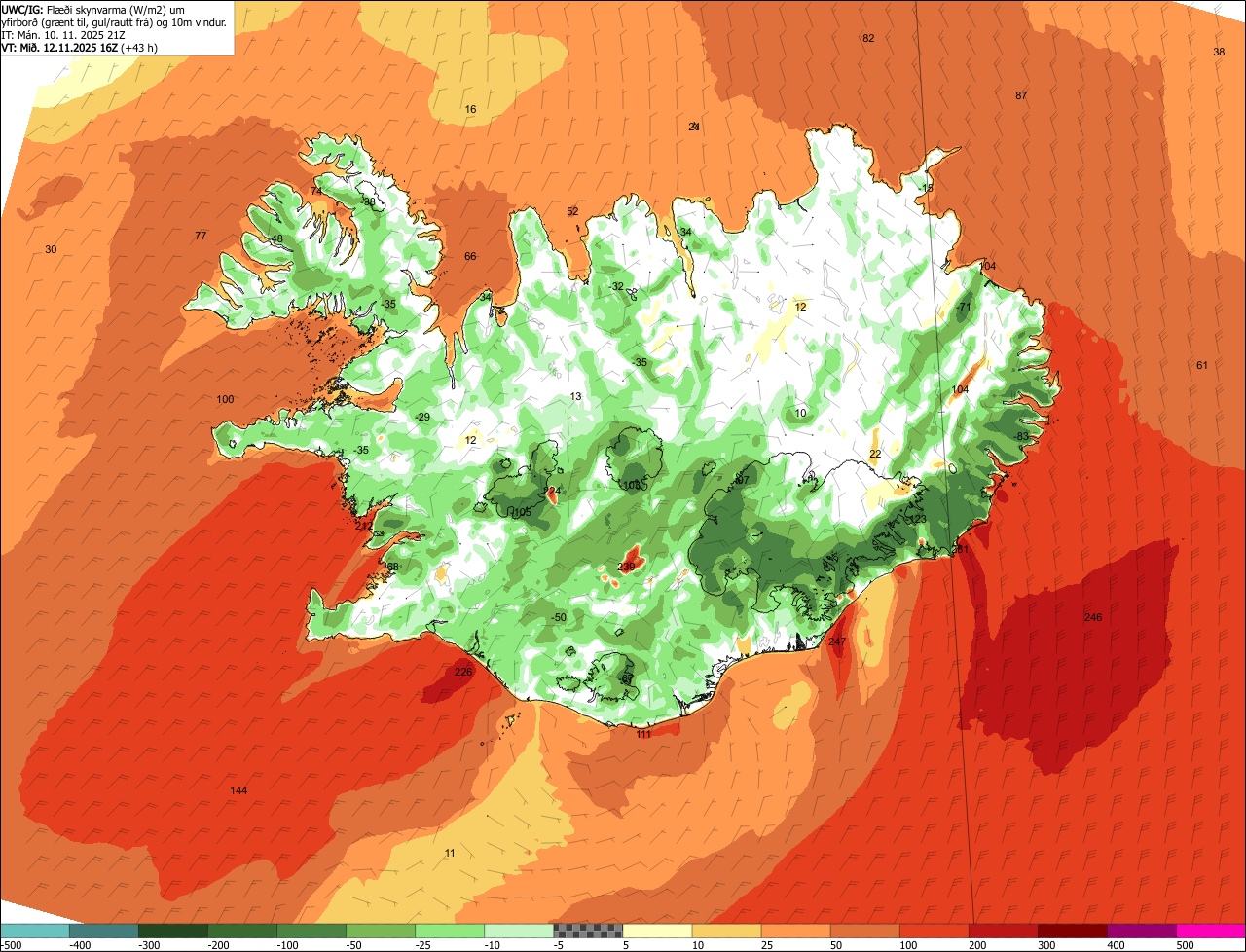Click the '-200' label on the color scale

pos(218,945)
